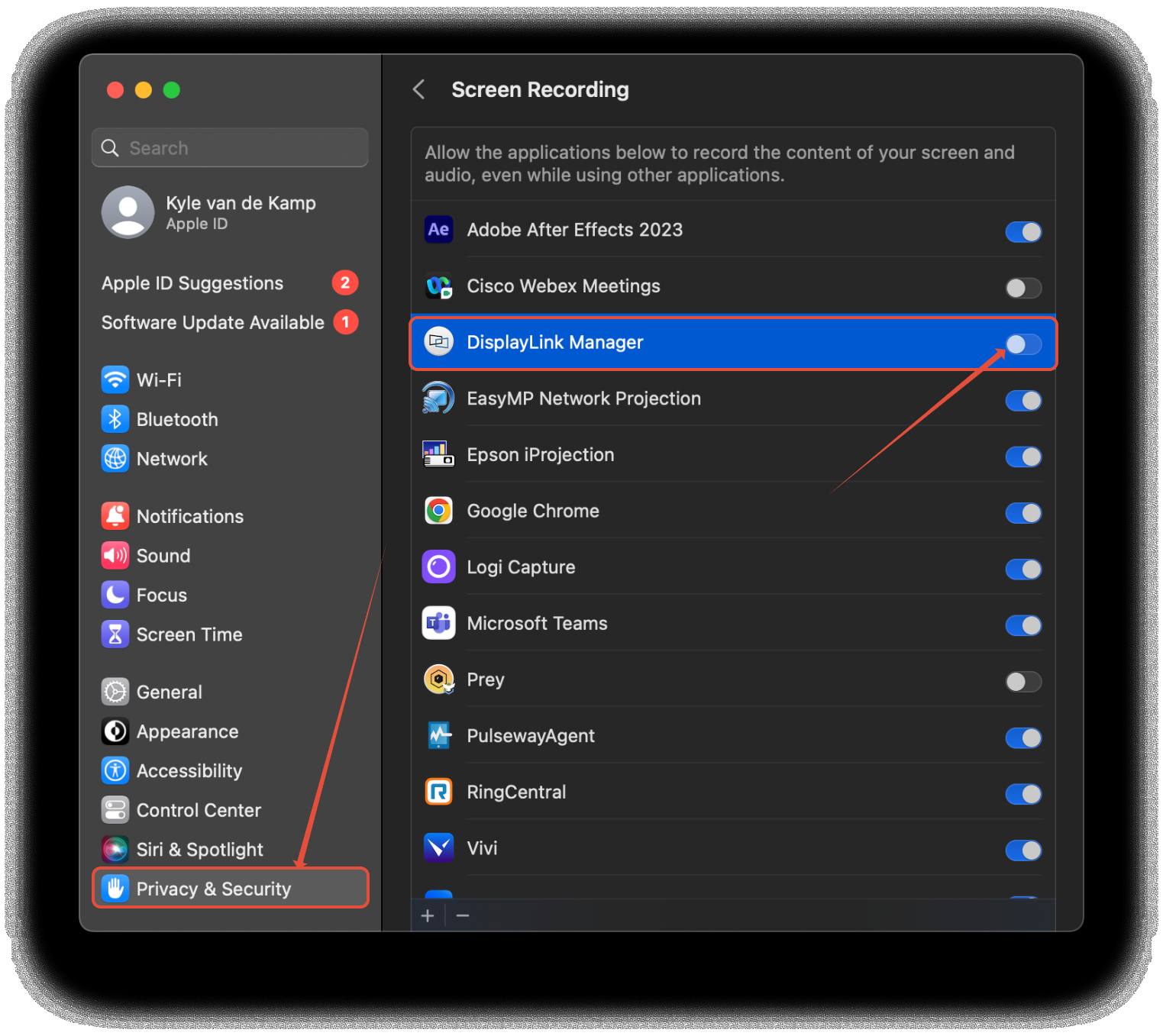Viewport: 1163px width, 1036px height.
Task: Click the Google Chrome app icon
Action: (x=438, y=511)
